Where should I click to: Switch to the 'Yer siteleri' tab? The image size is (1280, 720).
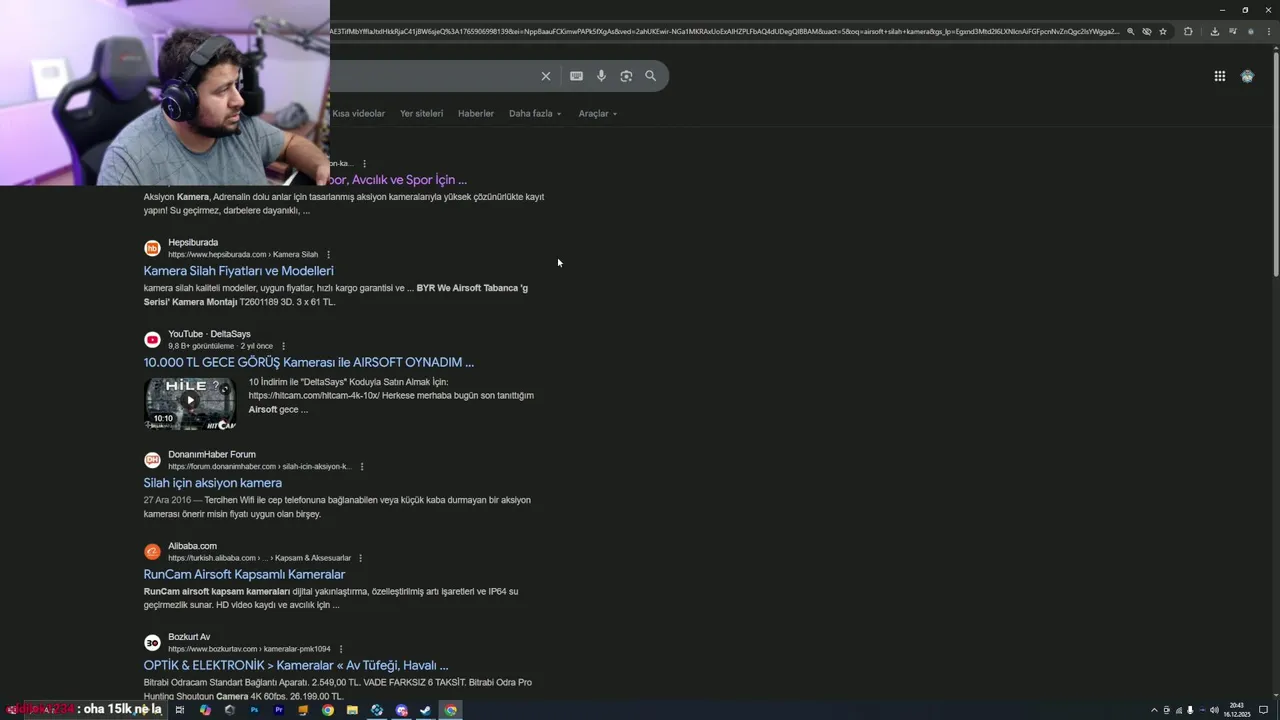[421, 114]
